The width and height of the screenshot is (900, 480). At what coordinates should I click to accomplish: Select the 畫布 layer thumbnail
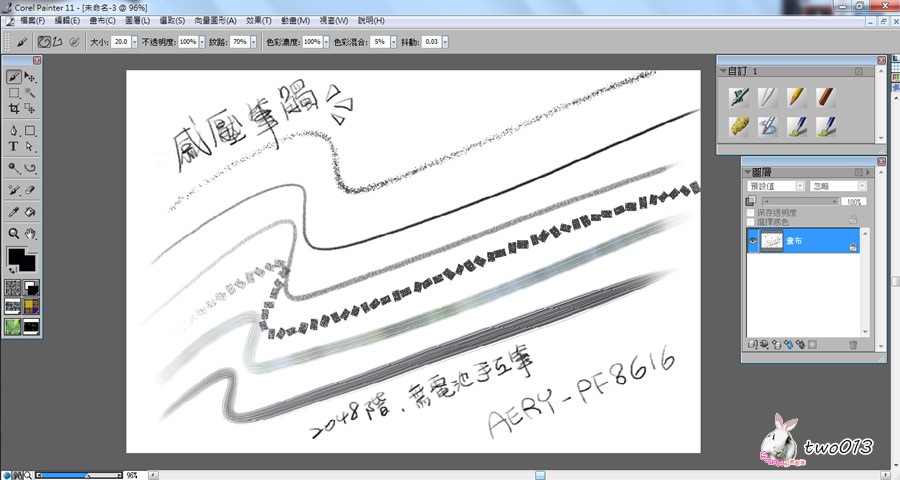coord(771,241)
